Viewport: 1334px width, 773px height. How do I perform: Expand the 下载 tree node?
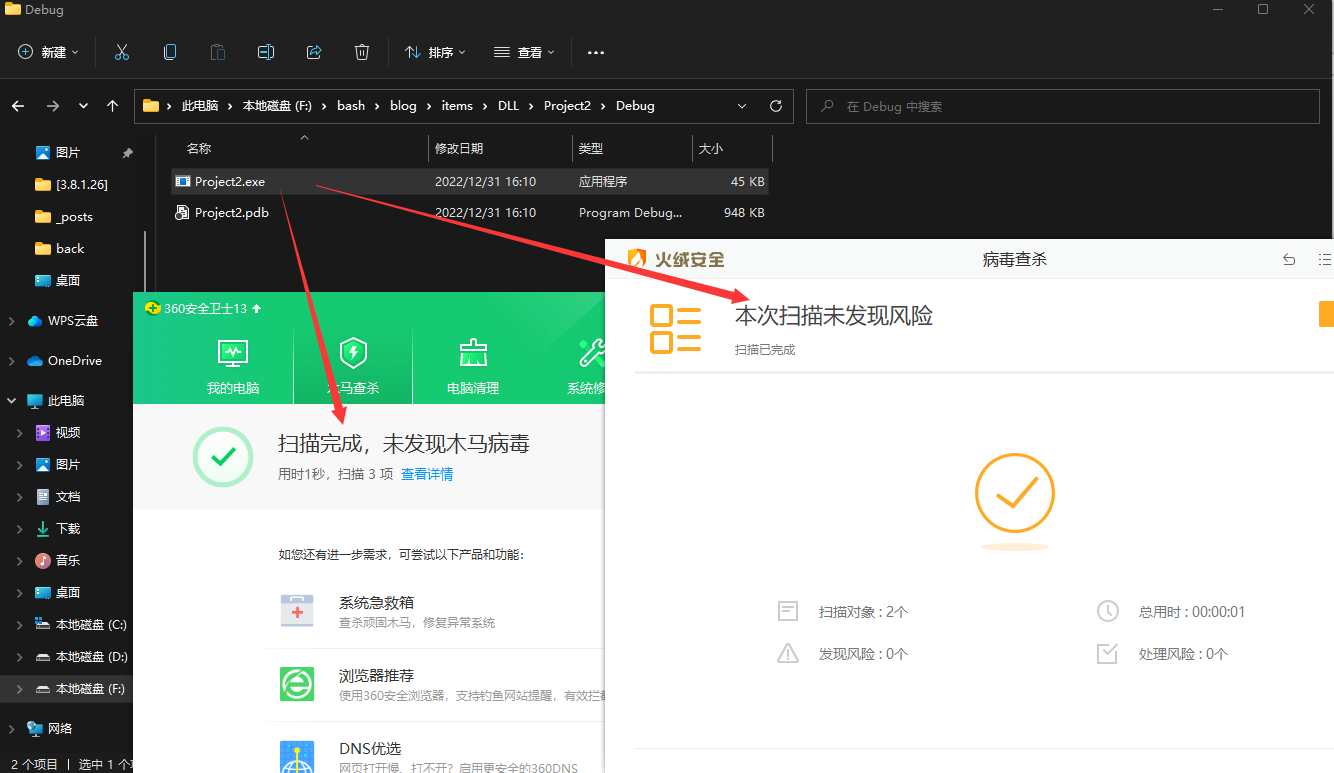(x=20, y=529)
